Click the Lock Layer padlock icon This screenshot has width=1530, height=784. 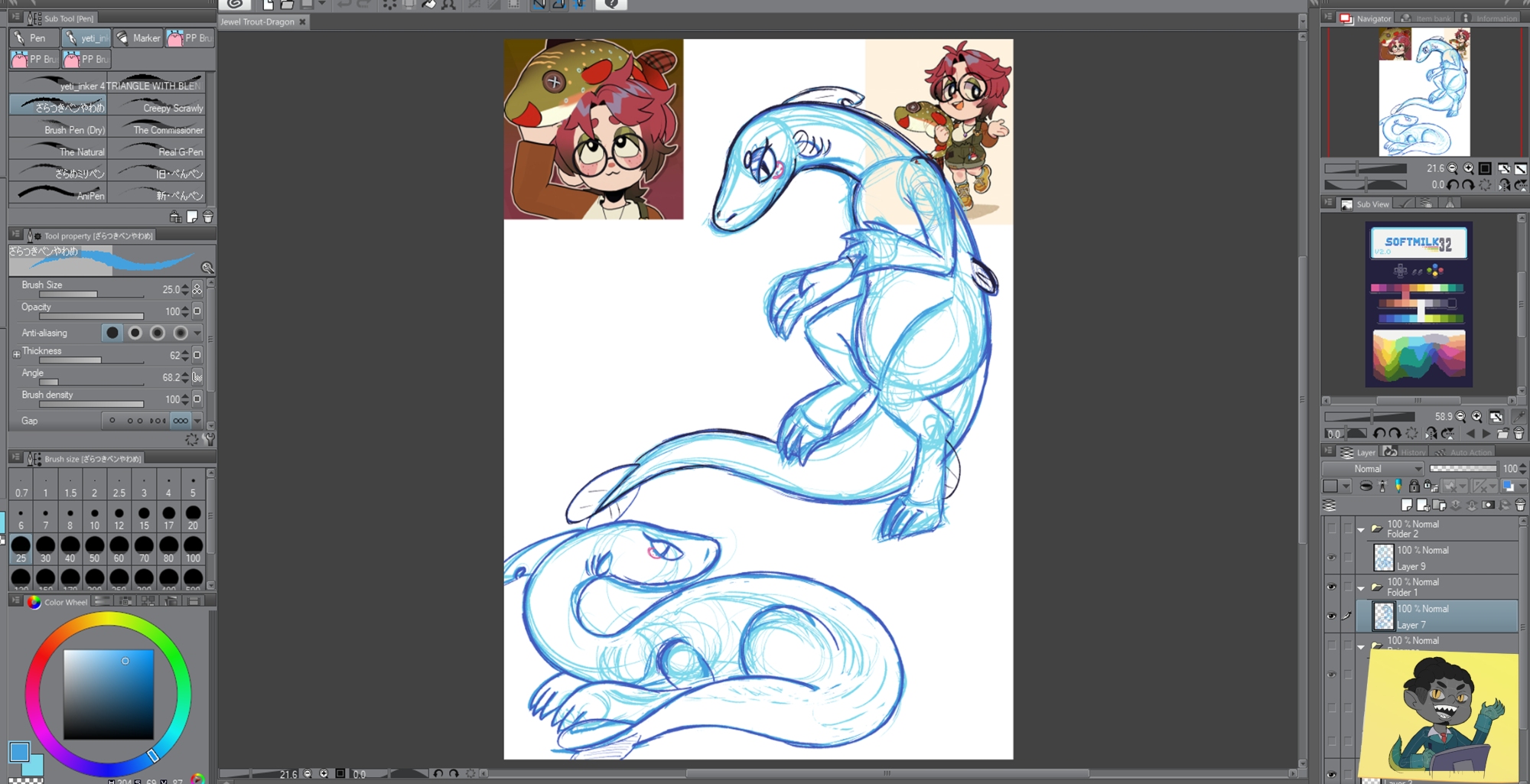1414,486
